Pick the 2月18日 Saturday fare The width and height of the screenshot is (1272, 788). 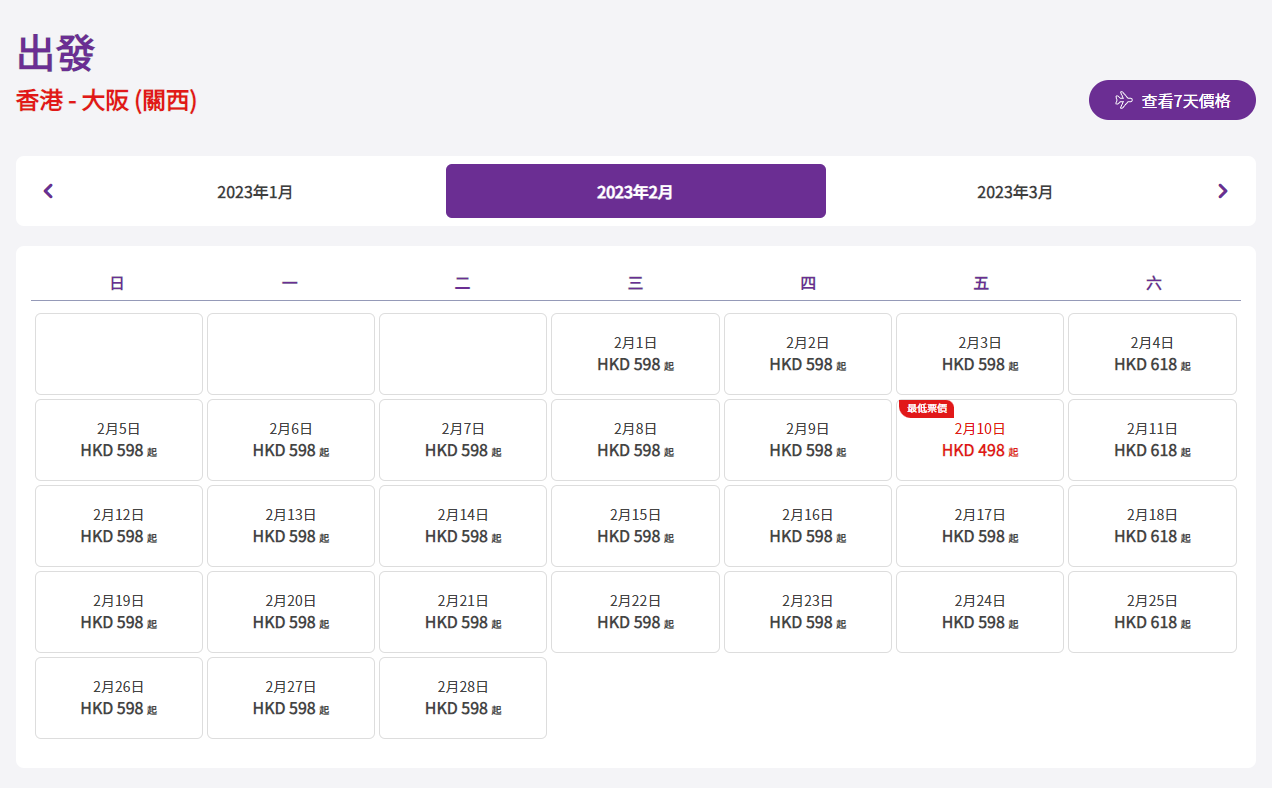coord(1152,526)
